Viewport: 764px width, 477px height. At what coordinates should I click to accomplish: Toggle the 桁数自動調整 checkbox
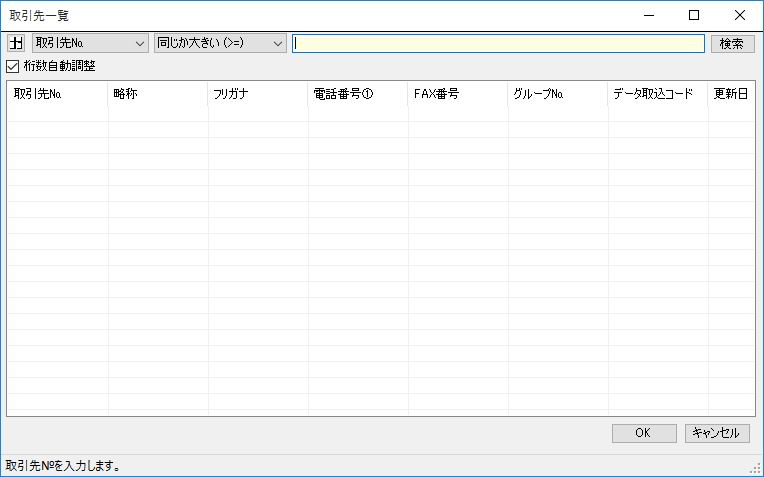click(x=13, y=66)
